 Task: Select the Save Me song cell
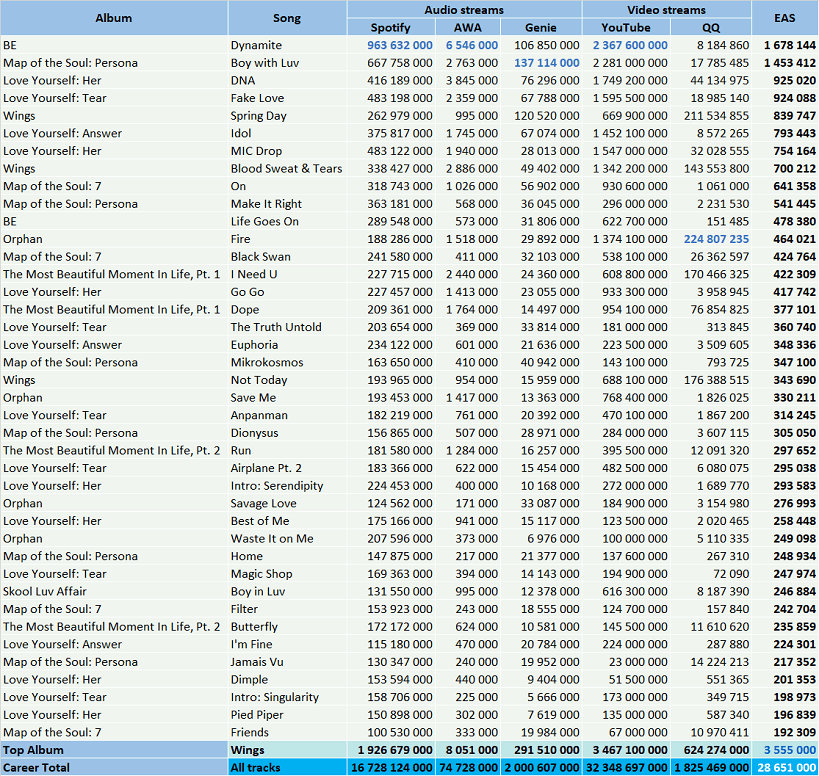(x=287, y=397)
